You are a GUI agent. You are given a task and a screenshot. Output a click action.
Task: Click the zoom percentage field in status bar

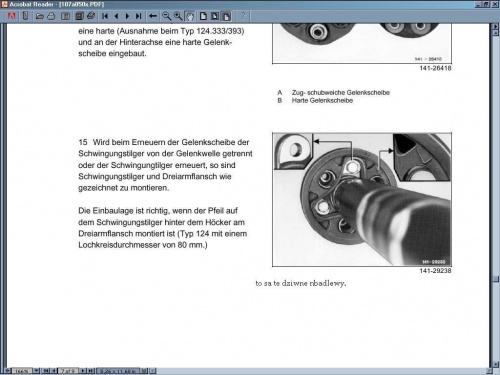click(x=22, y=371)
